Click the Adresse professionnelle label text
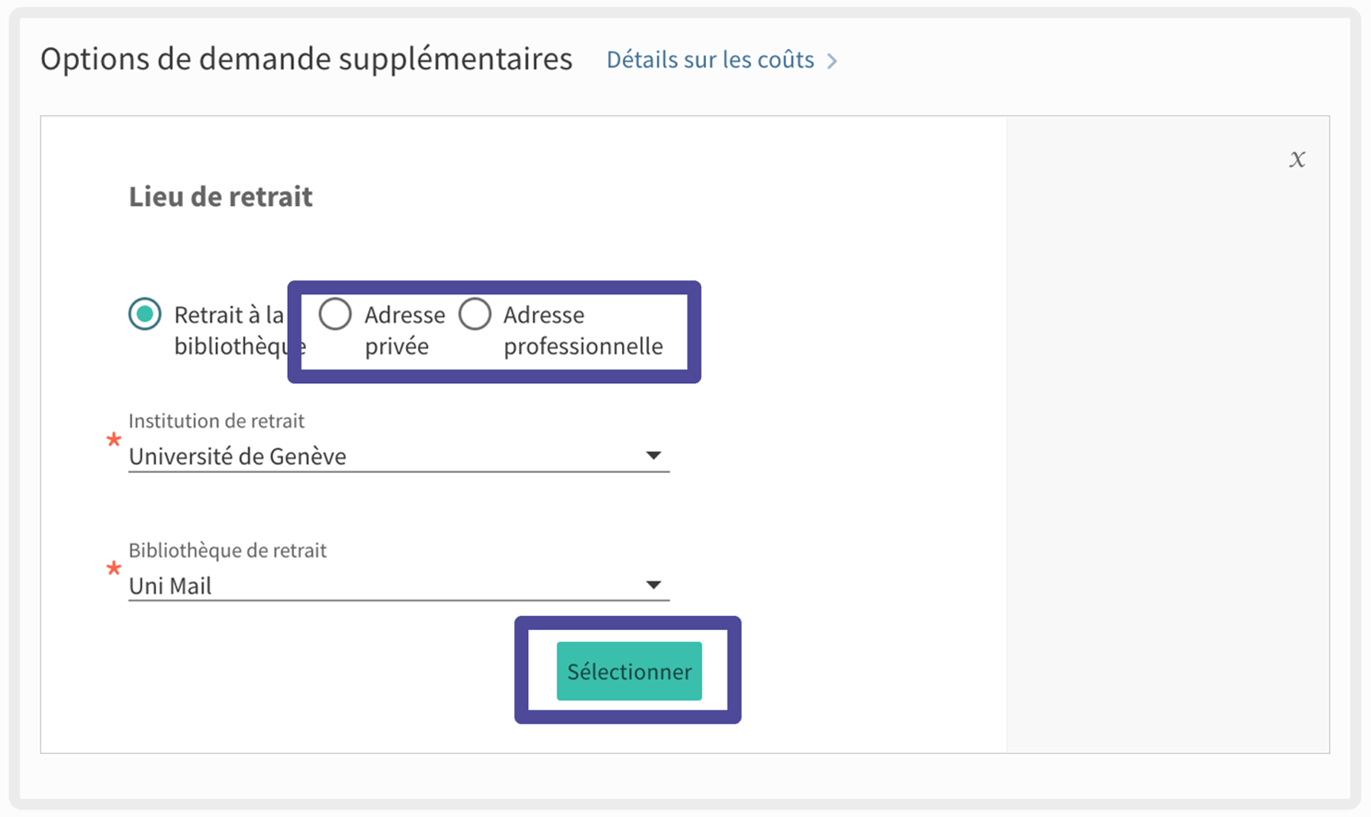 (x=582, y=331)
